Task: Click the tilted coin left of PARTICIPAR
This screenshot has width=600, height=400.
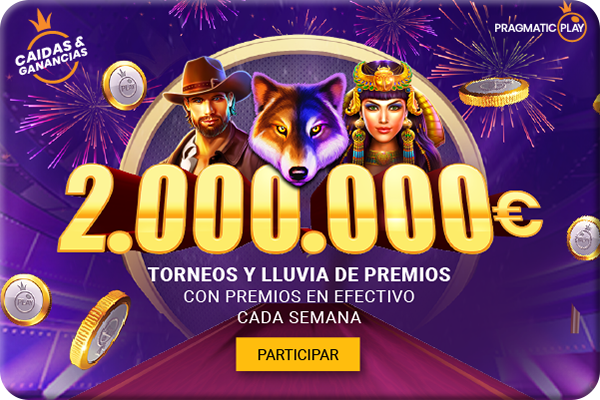Action: 100,330
